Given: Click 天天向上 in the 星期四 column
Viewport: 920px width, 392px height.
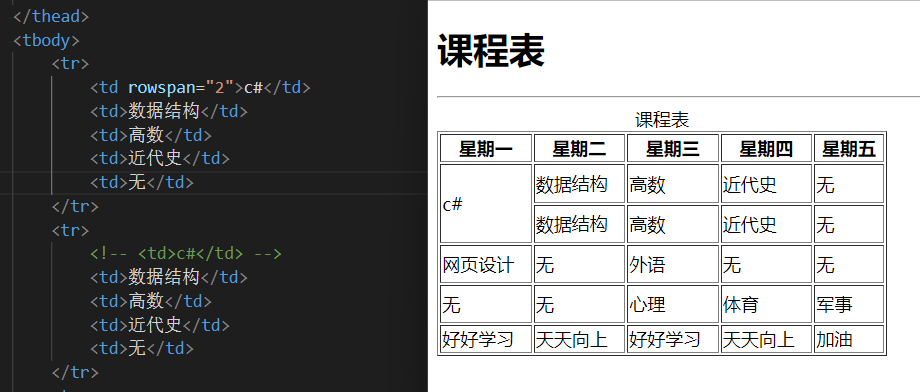Looking at the screenshot, I should click(x=766, y=339).
